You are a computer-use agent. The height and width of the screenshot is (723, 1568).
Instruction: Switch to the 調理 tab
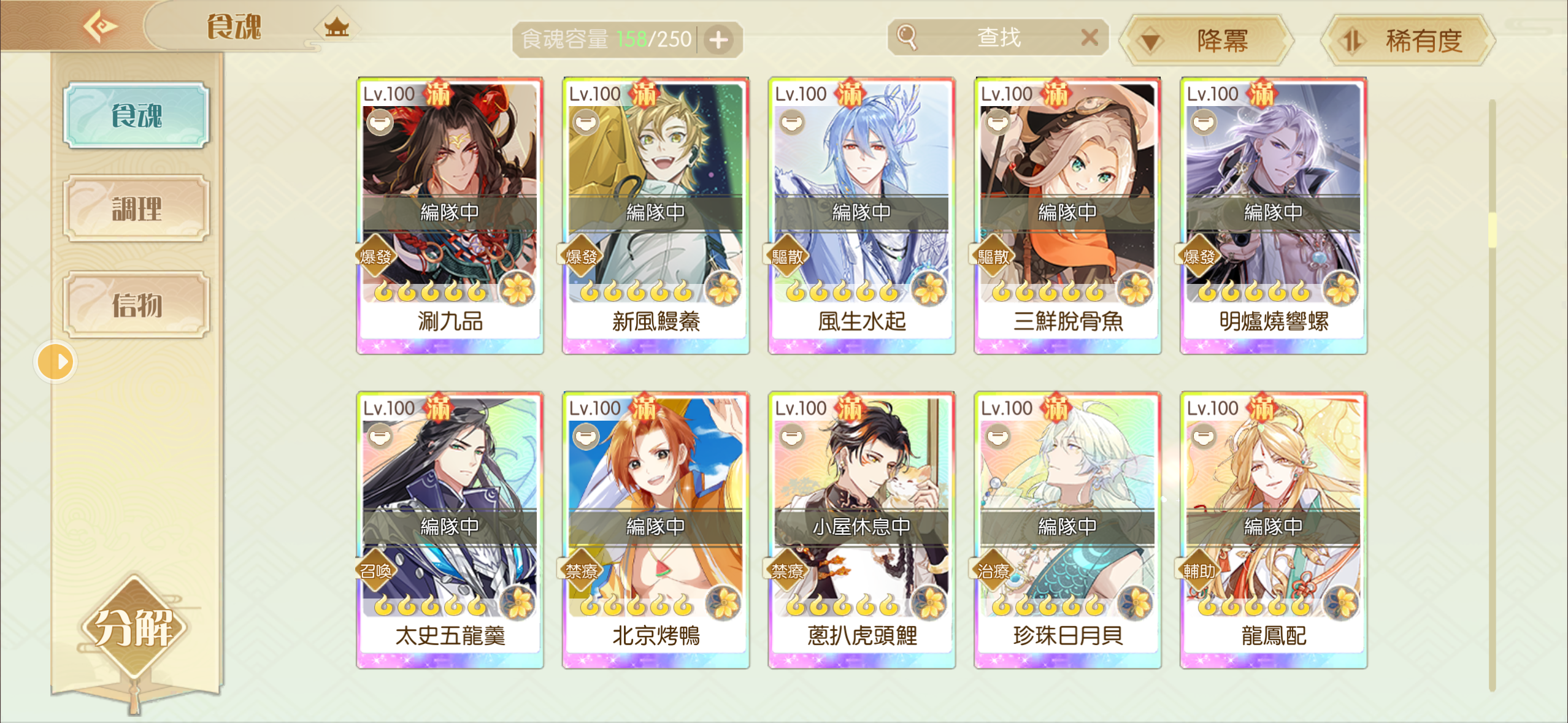tap(136, 209)
